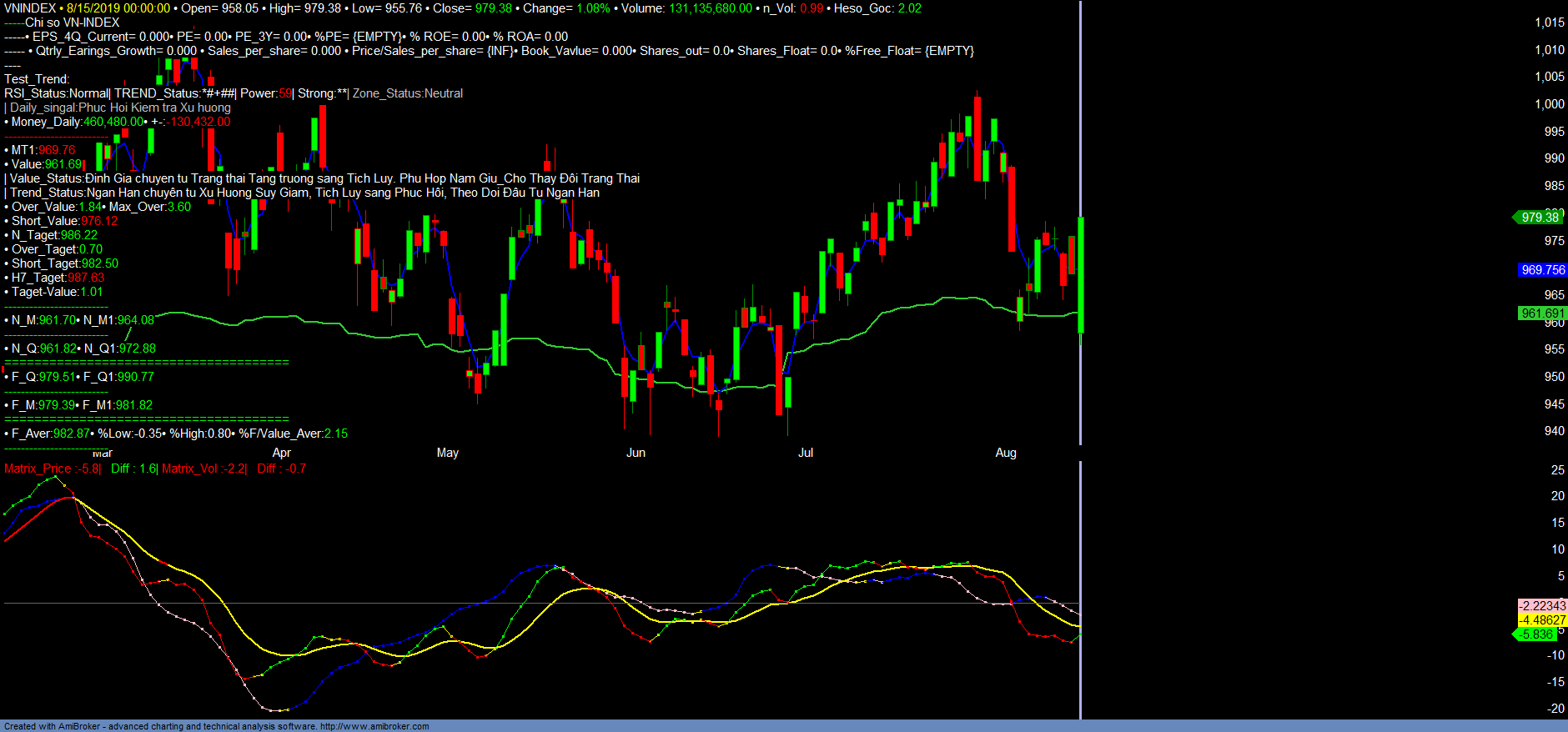The width and height of the screenshot is (1568, 732).
Task: Click the yellow -4.48627 indicator value tag
Action: point(1542,620)
